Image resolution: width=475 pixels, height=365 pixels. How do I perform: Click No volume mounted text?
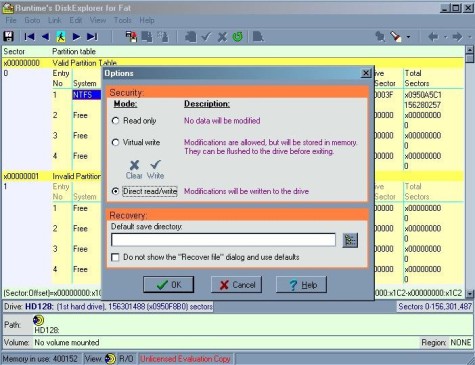pos(67,342)
